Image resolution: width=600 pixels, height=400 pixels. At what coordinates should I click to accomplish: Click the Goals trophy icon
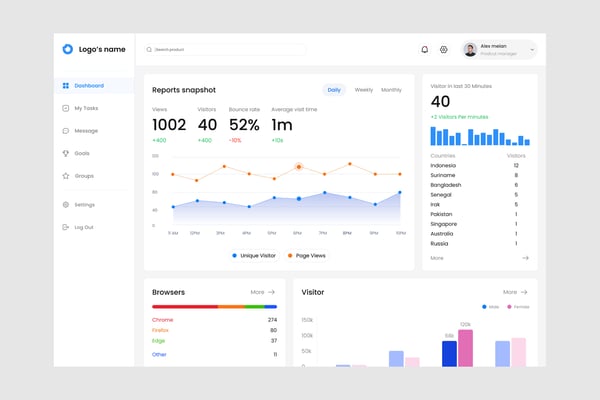pyautogui.click(x=66, y=153)
